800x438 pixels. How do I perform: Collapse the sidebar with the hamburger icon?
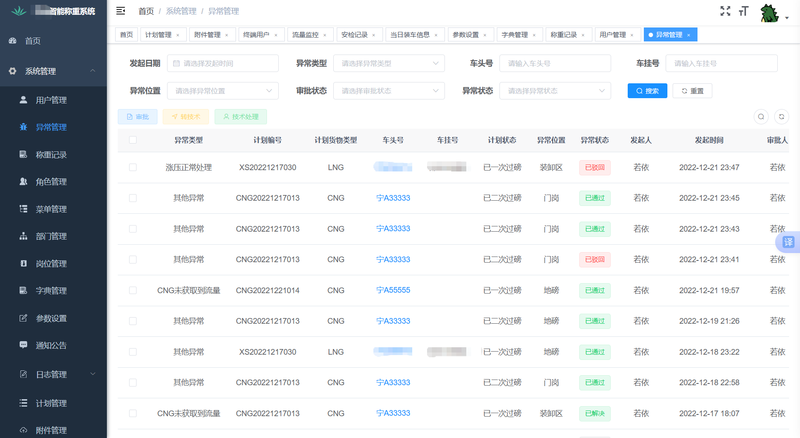pyautogui.click(x=121, y=11)
